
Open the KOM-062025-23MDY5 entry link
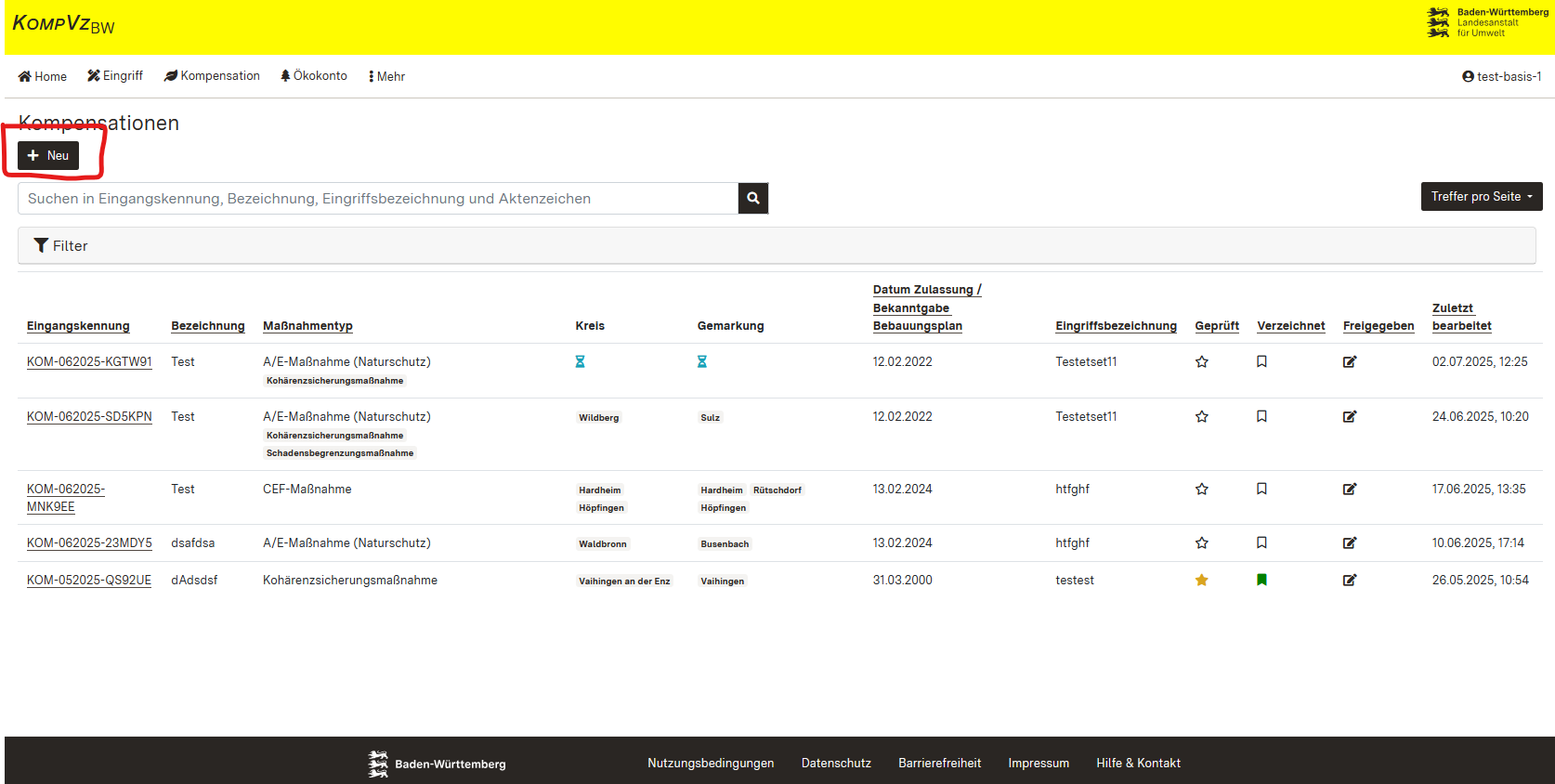89,543
